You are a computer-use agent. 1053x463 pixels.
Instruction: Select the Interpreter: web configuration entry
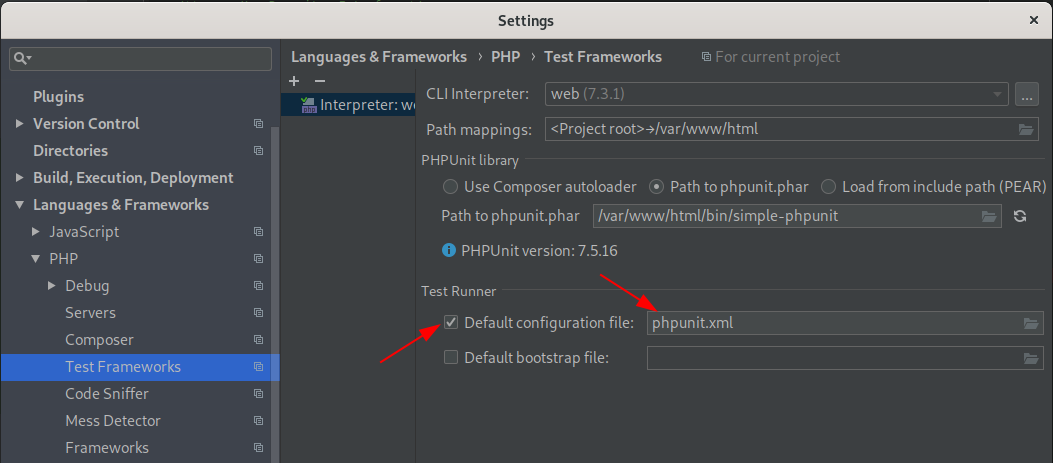348,105
